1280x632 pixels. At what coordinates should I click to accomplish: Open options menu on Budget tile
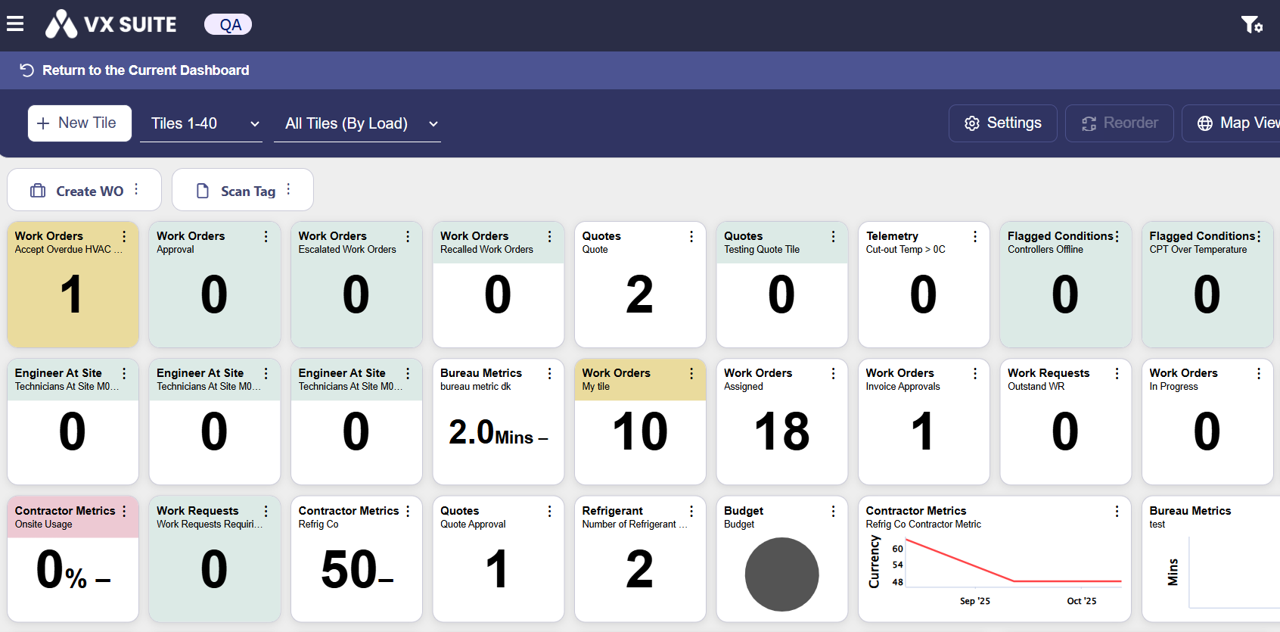pyautogui.click(x=834, y=511)
